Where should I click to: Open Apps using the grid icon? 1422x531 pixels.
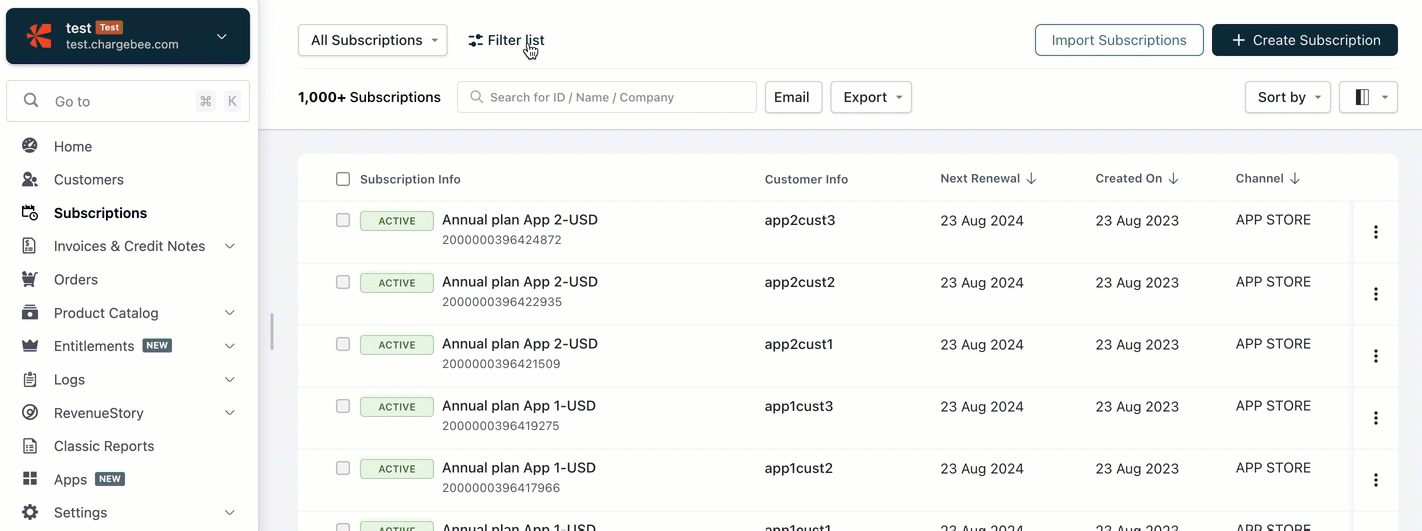click(30, 479)
